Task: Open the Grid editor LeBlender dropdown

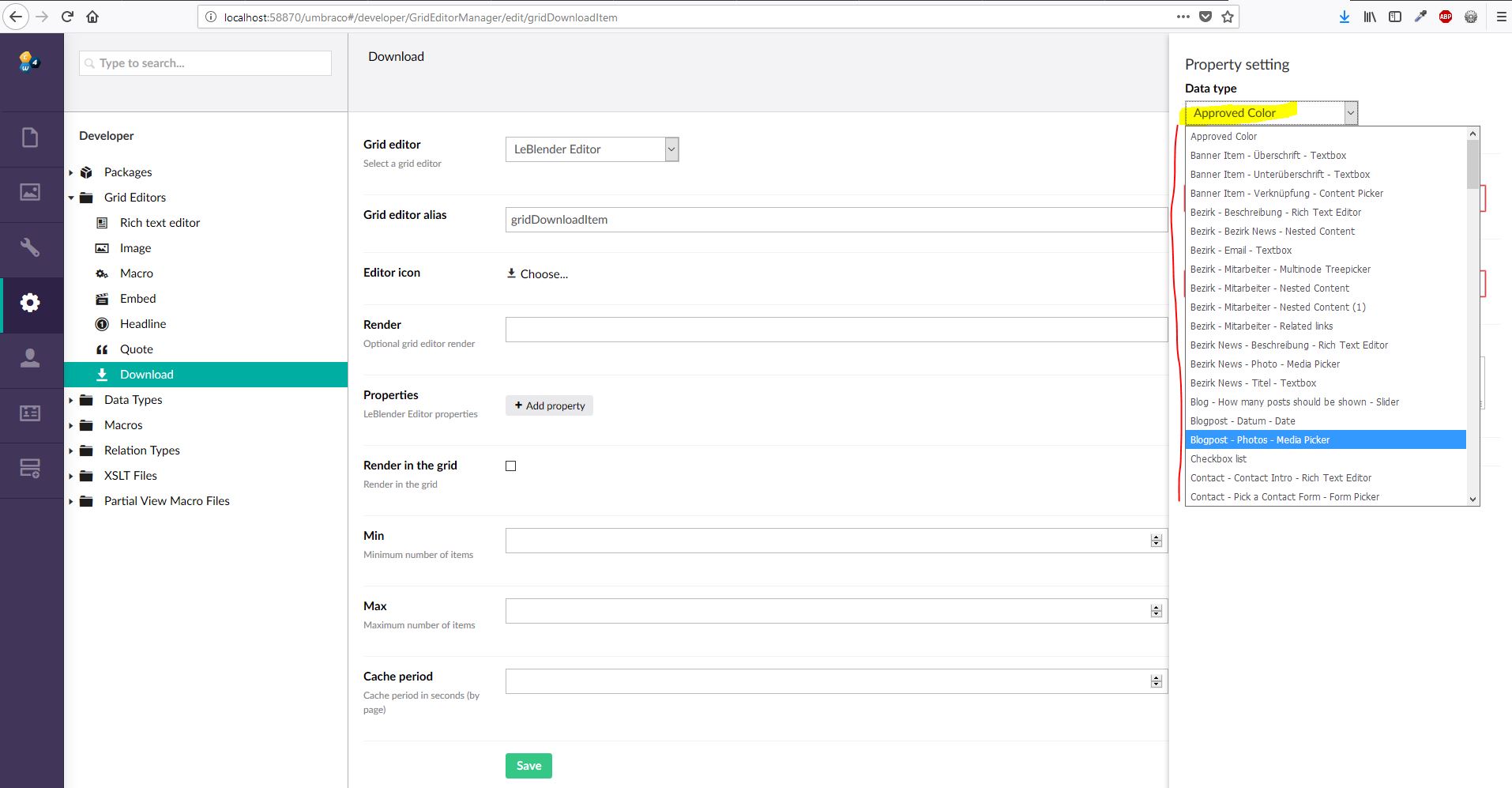Action: coord(592,149)
